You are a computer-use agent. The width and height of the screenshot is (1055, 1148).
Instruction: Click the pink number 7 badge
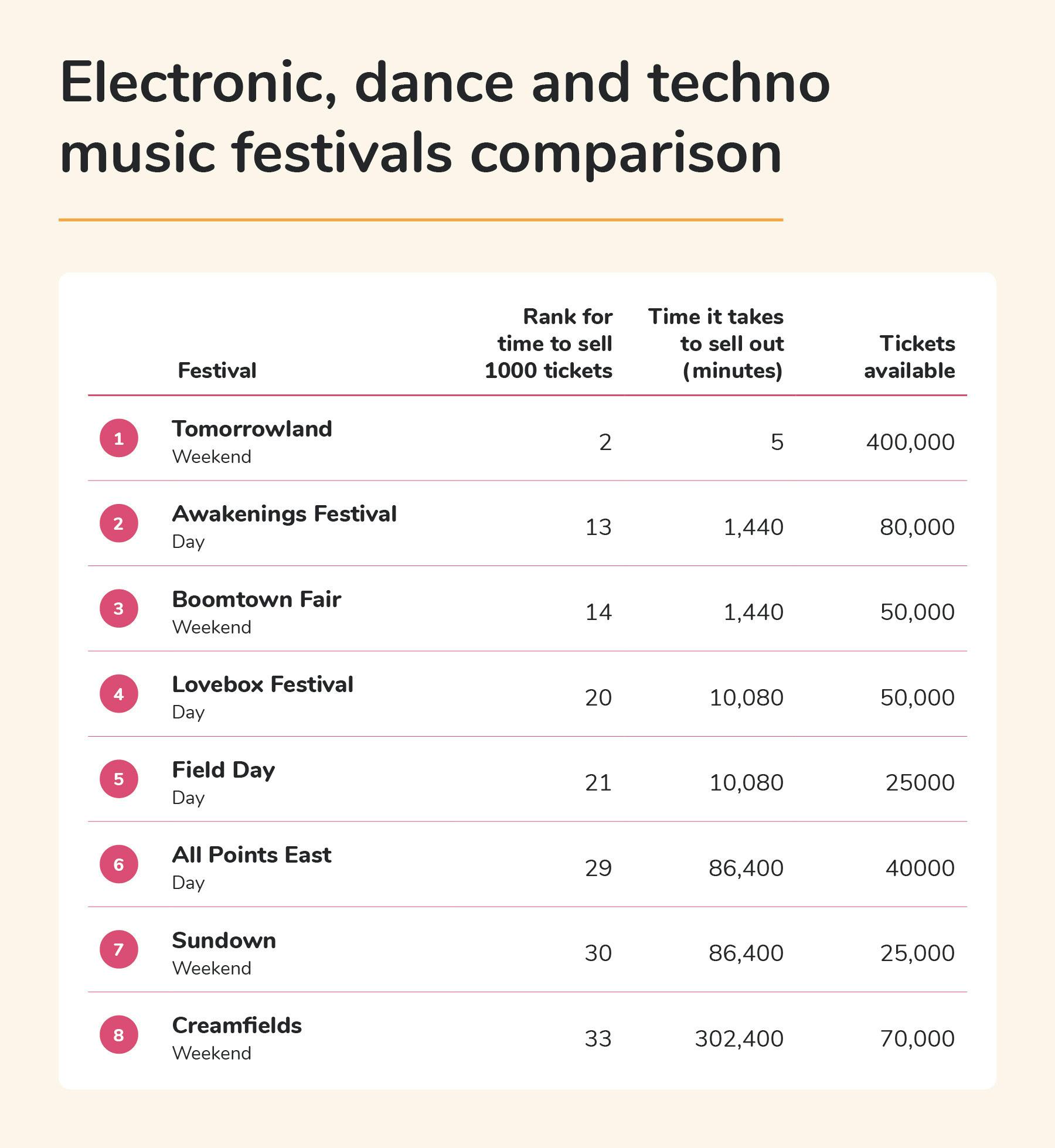[x=119, y=949]
